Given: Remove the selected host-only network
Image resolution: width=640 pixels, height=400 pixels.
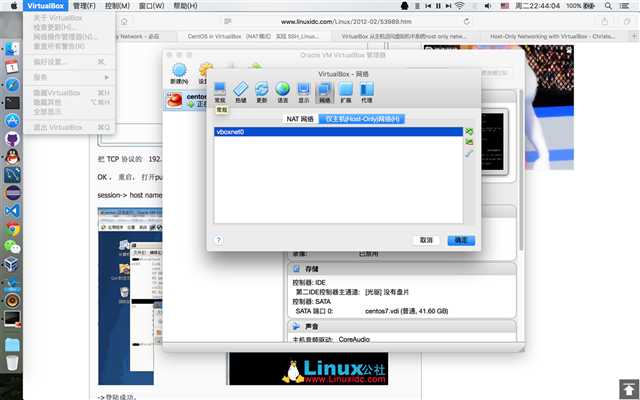Looking at the screenshot, I should pos(469,142).
